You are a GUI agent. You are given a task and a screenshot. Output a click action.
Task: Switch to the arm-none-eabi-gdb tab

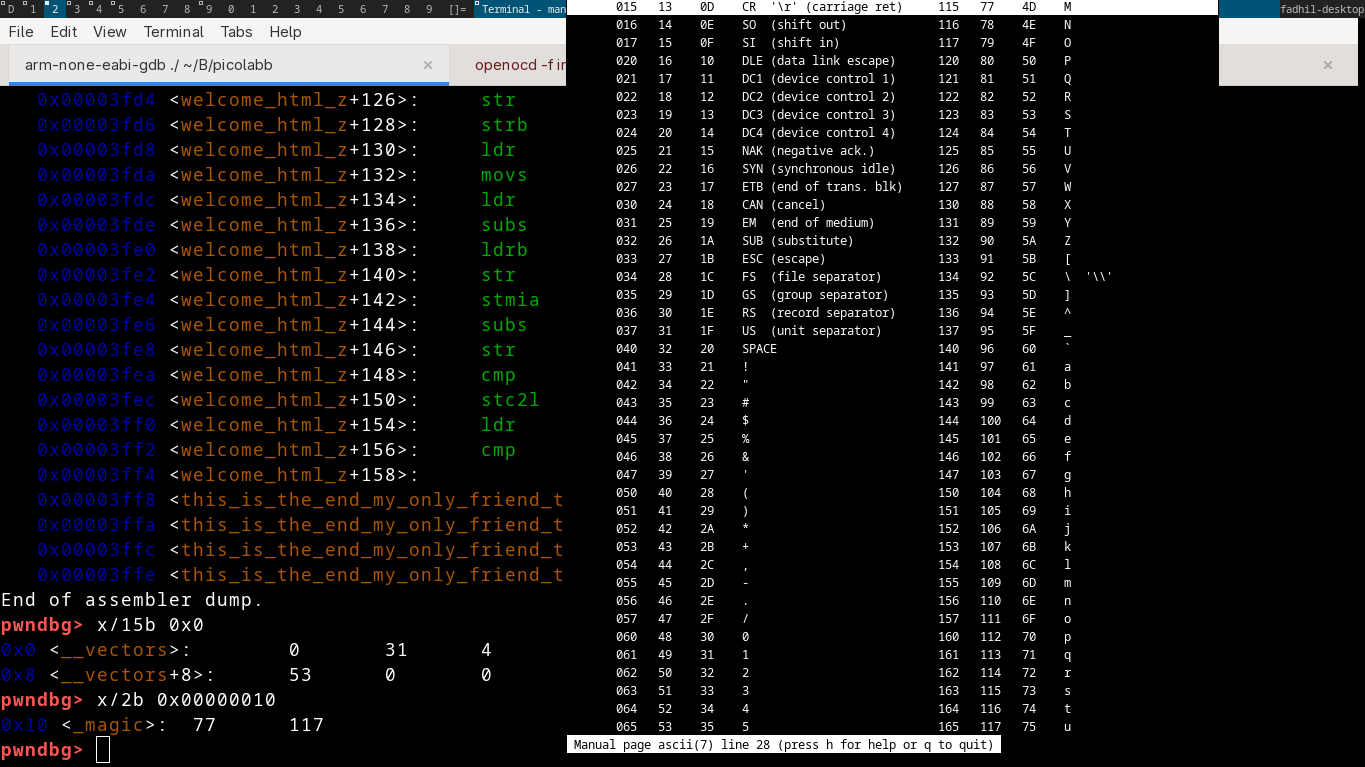click(148, 65)
